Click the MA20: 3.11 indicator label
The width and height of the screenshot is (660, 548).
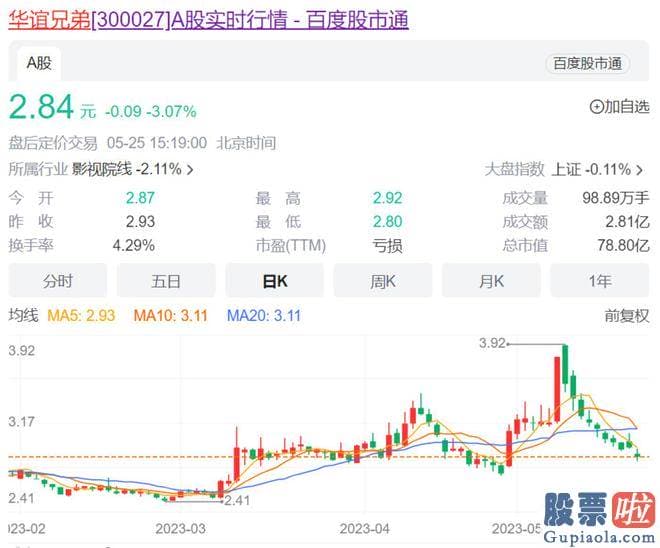(x=264, y=316)
